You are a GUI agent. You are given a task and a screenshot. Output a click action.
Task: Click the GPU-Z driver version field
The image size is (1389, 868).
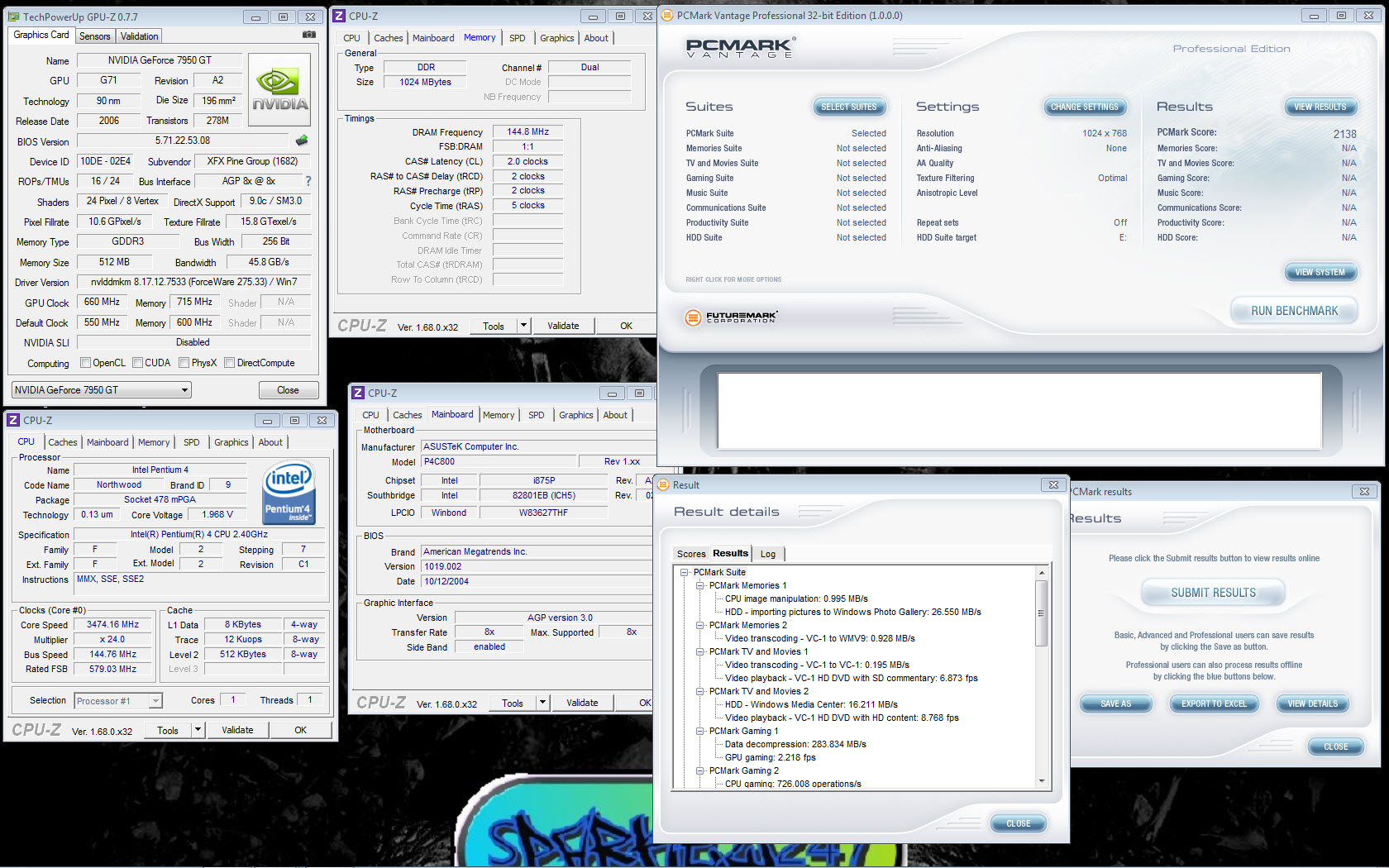[193, 282]
